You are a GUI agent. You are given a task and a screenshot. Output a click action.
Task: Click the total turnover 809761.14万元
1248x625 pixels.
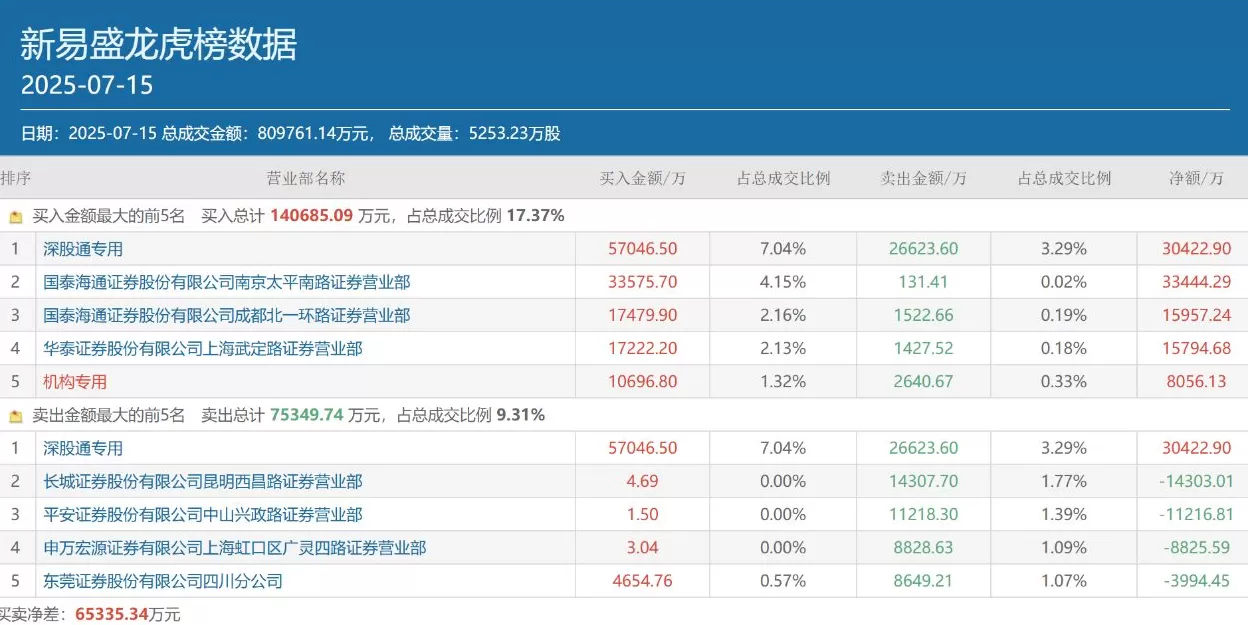coord(315,133)
